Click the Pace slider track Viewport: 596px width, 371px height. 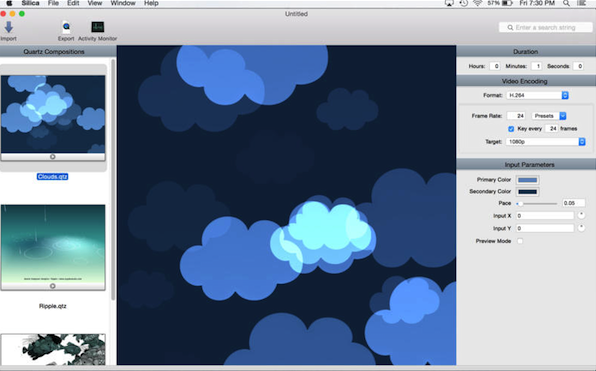[x=537, y=204]
